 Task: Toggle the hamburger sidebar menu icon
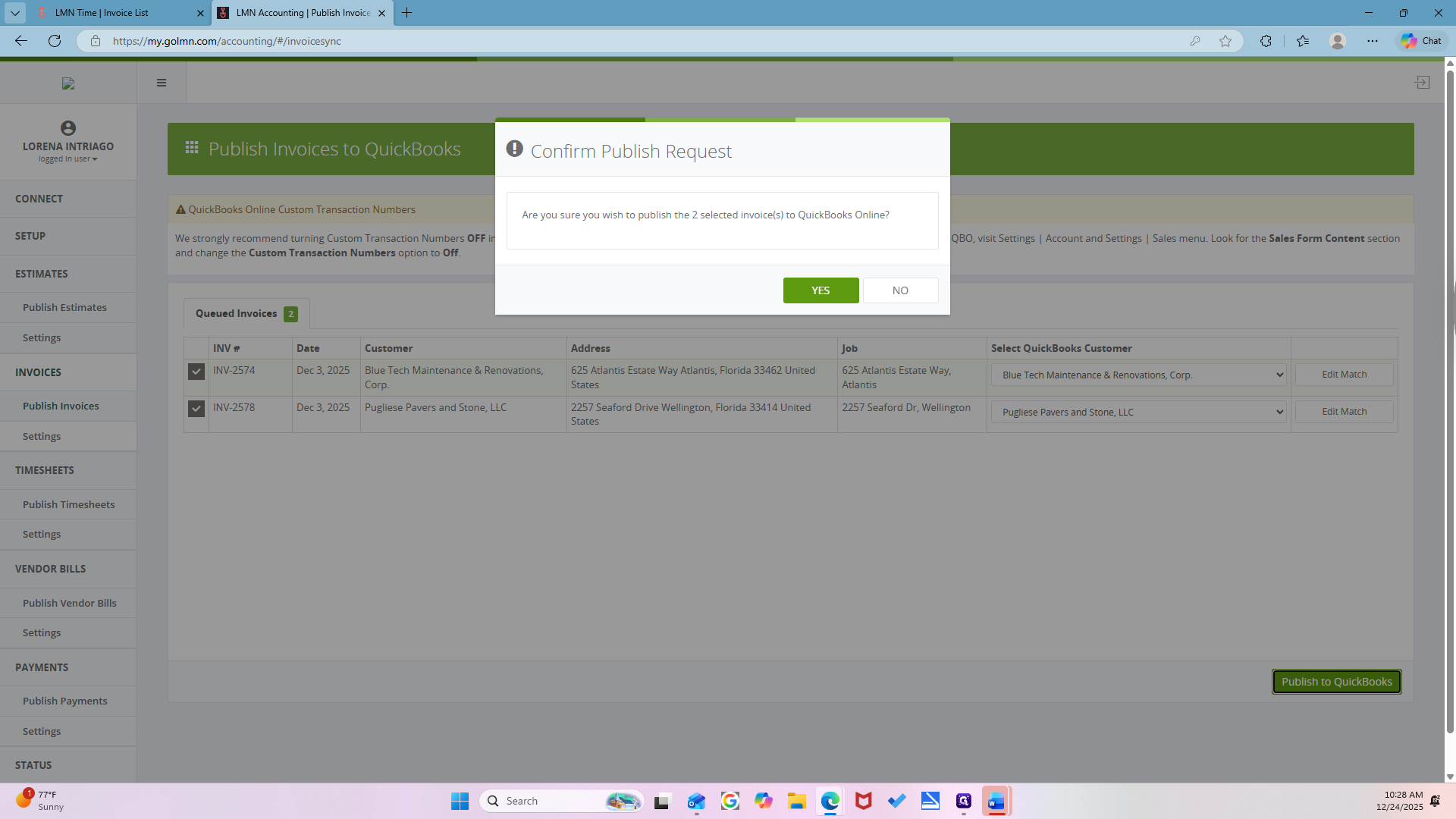pyautogui.click(x=162, y=83)
